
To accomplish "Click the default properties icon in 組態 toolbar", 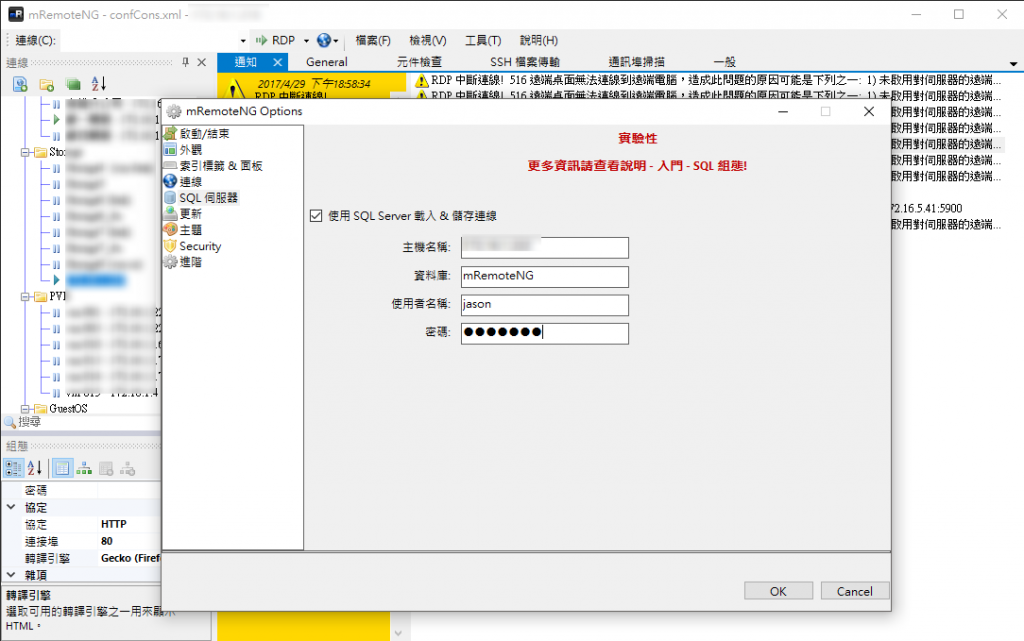I will [106, 468].
